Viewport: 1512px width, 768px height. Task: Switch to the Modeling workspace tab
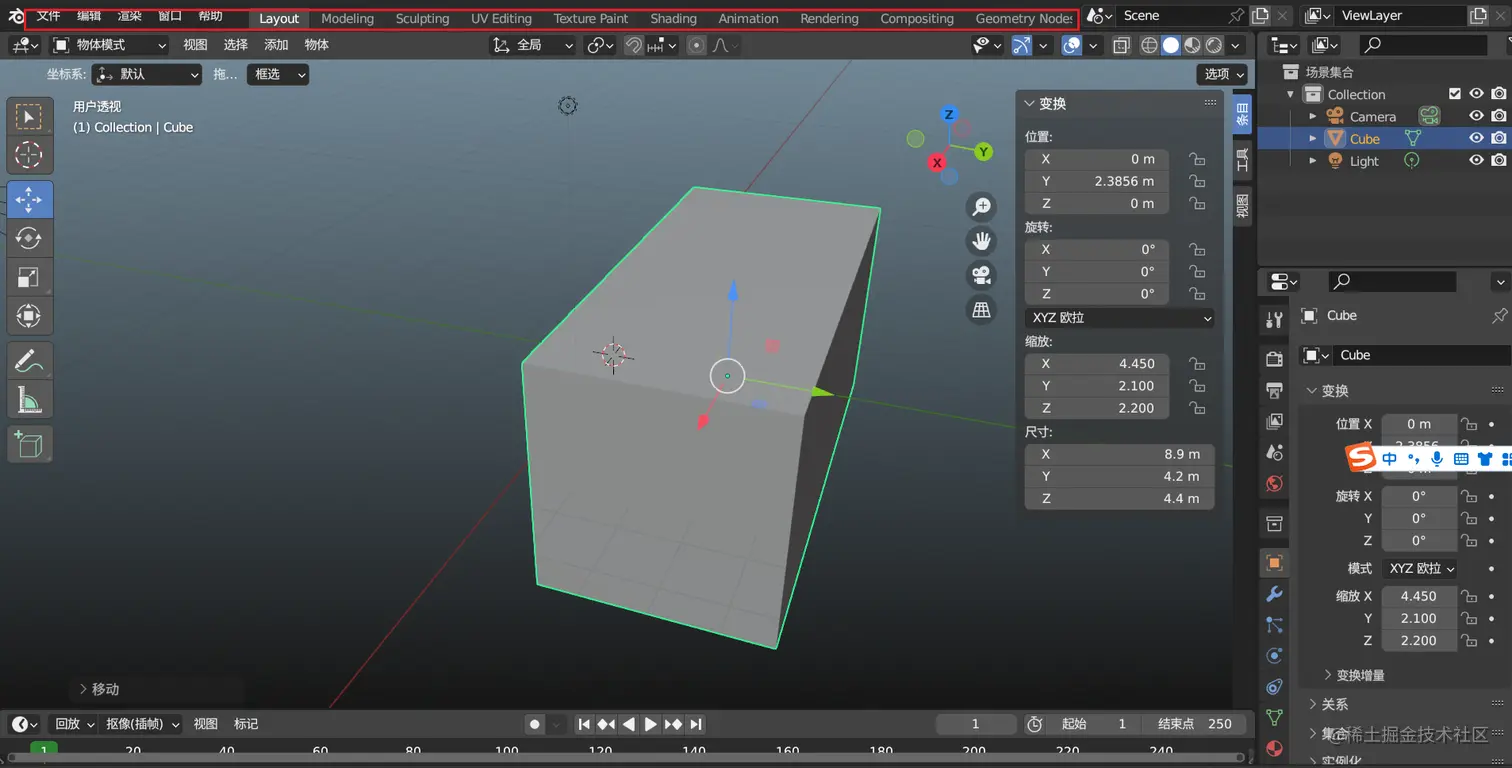pos(347,18)
